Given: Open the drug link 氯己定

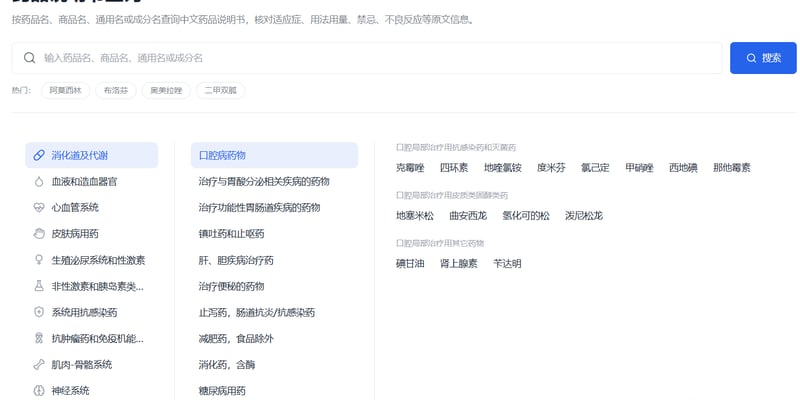Looking at the screenshot, I should point(595,168).
